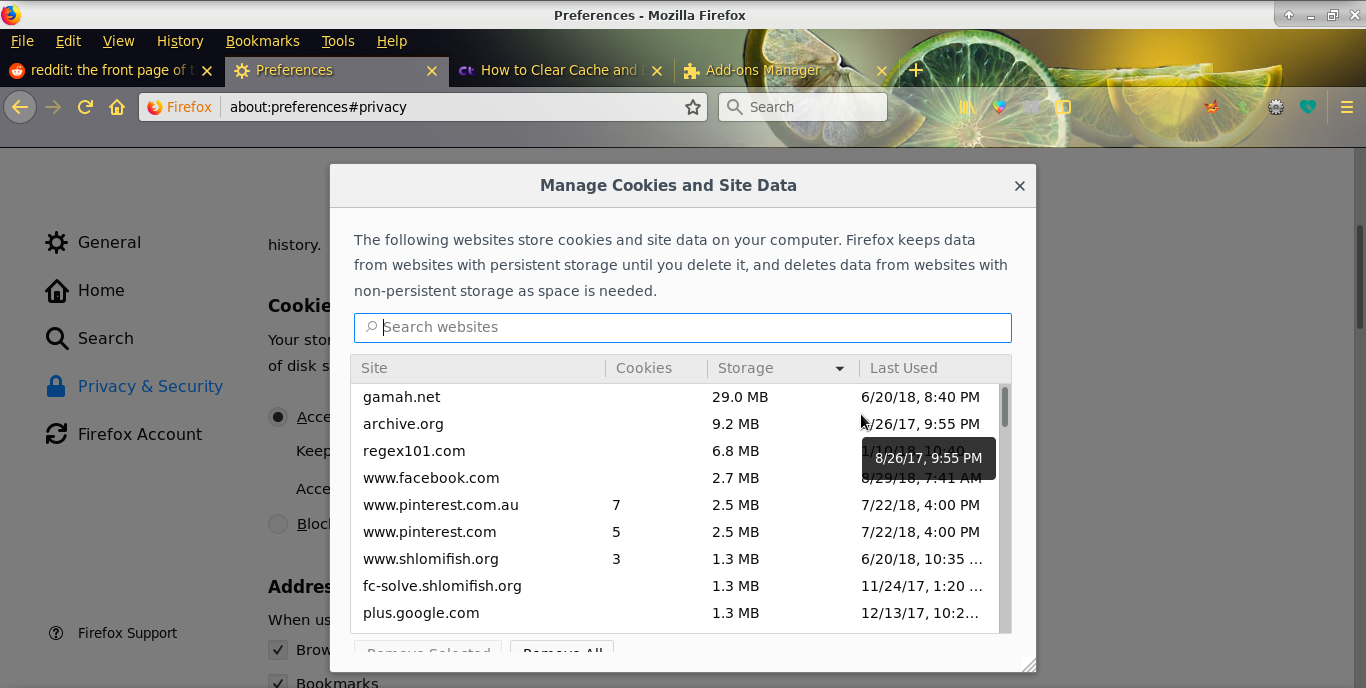Switch to the How to Clear Cache tab
Viewport: 1366px width, 688px height.
click(562, 71)
